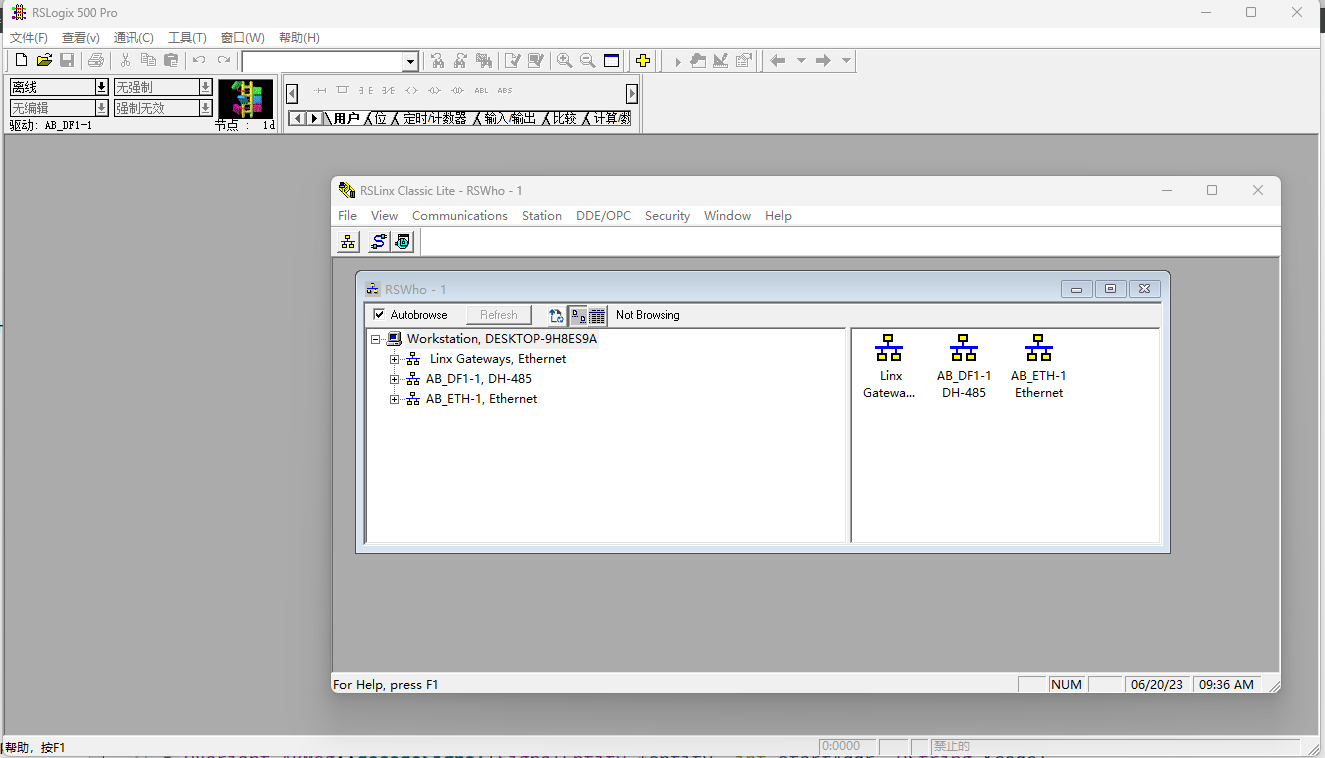
Task: Select Linx Gateways icon in right pane
Action: click(888, 367)
